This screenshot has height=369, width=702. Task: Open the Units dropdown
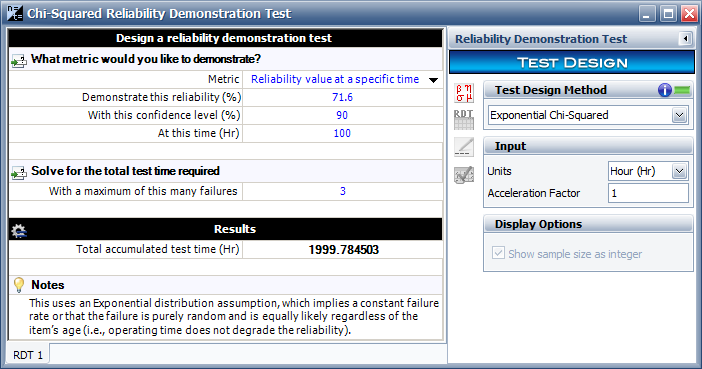click(x=679, y=172)
